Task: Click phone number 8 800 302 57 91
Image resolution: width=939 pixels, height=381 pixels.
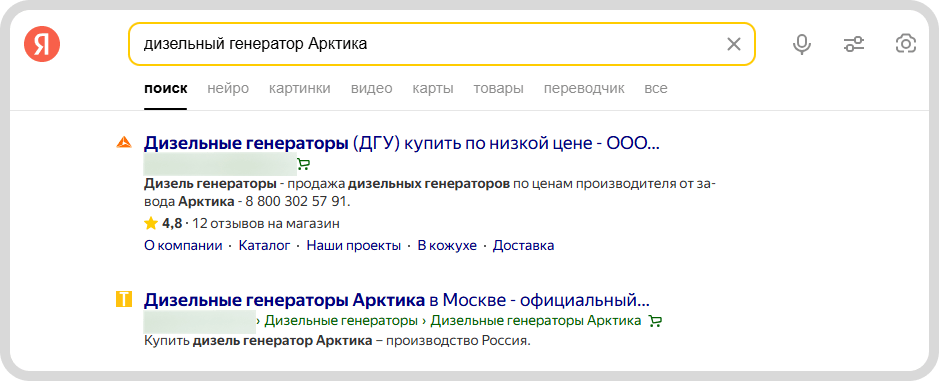Action: (298, 202)
